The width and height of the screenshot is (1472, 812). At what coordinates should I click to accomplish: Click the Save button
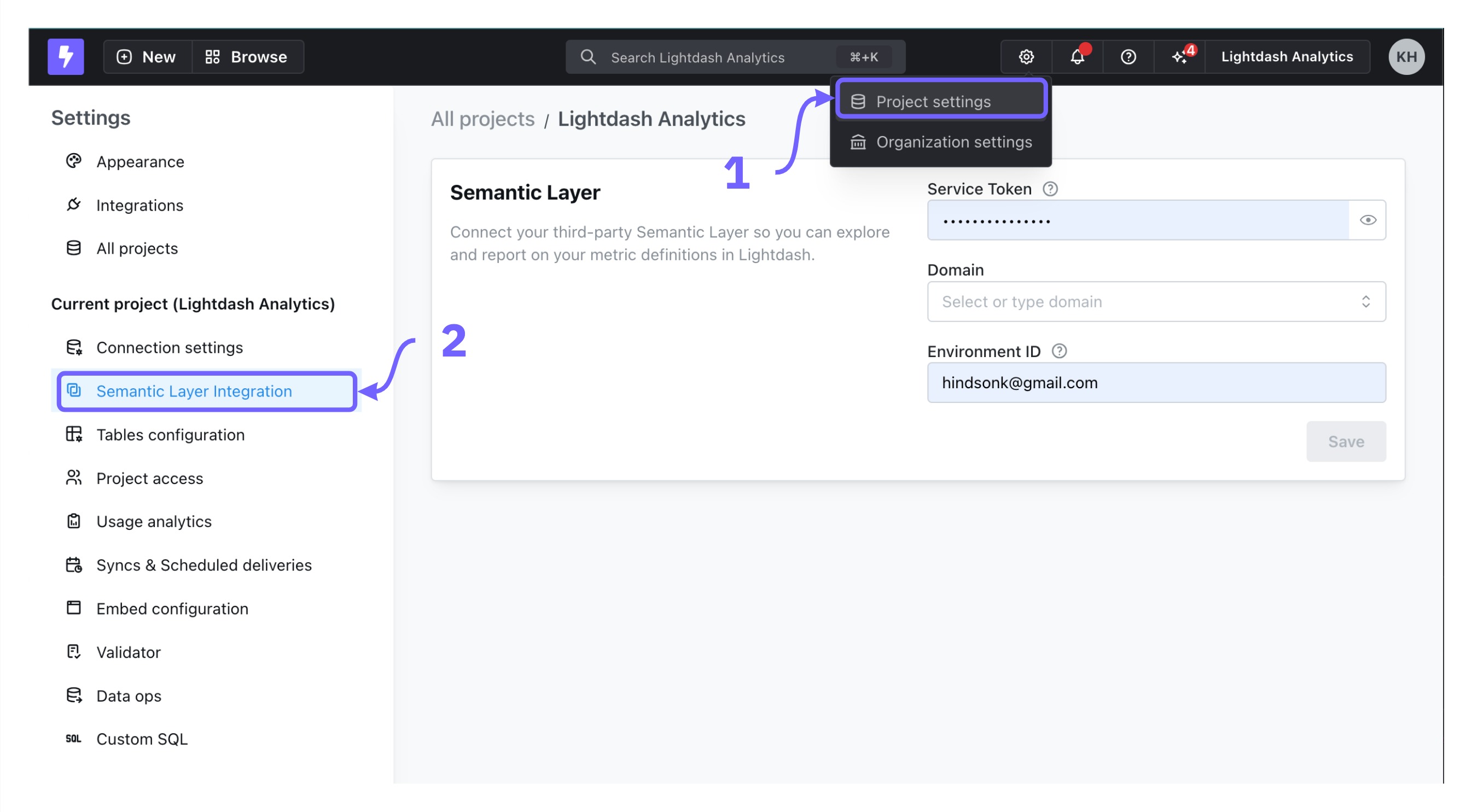pyautogui.click(x=1346, y=441)
